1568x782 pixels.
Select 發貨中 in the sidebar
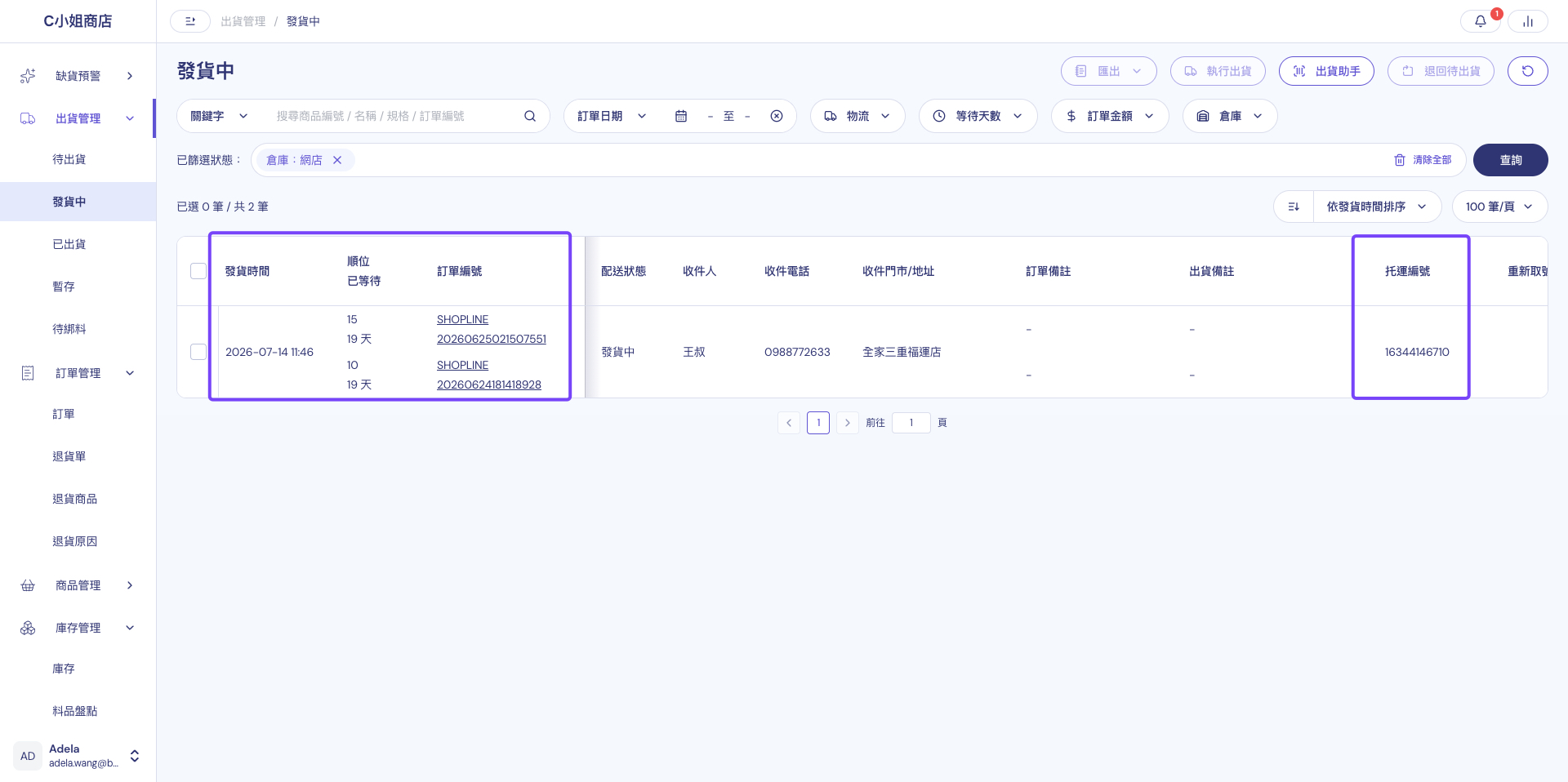(78, 202)
